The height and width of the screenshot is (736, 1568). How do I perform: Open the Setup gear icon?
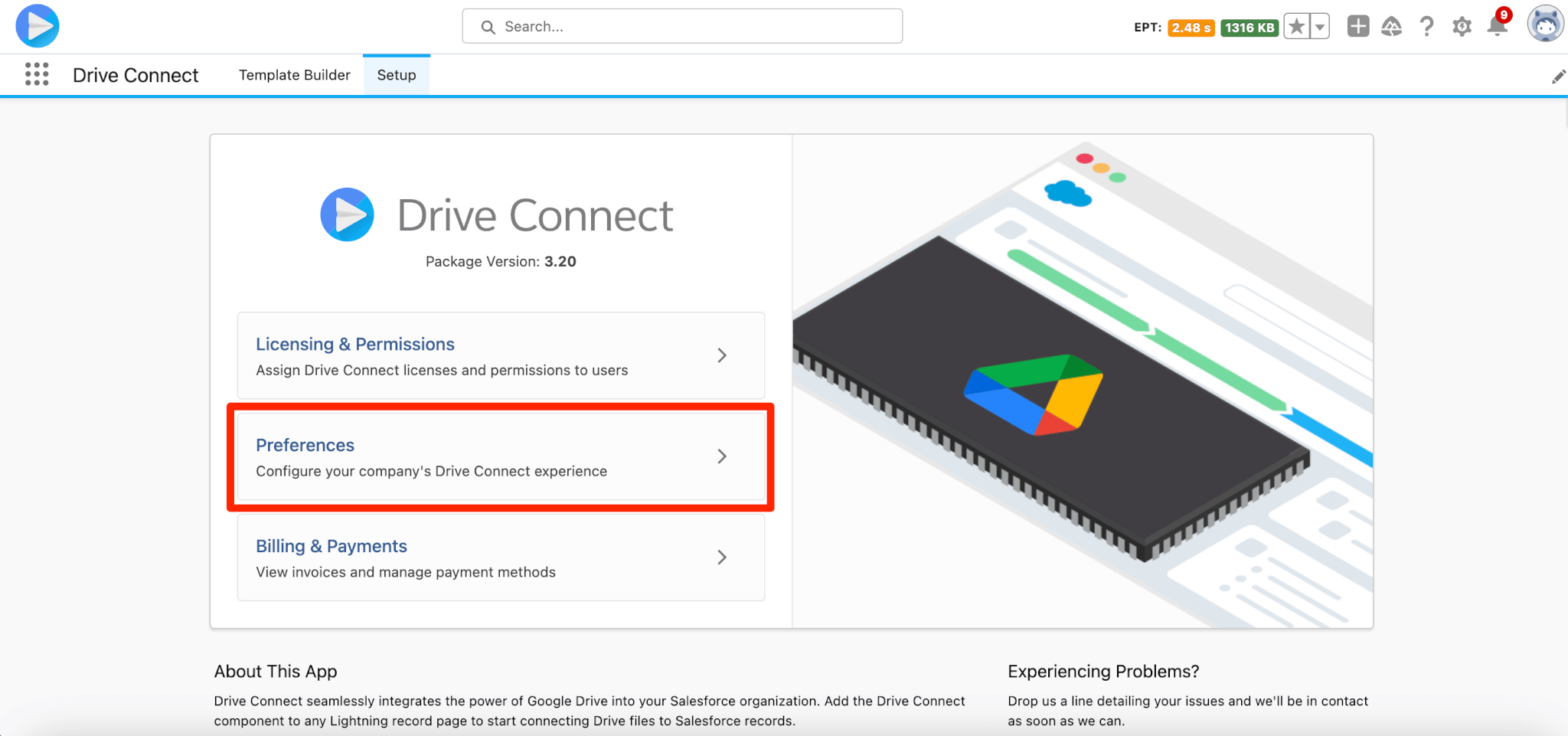[x=1462, y=27]
